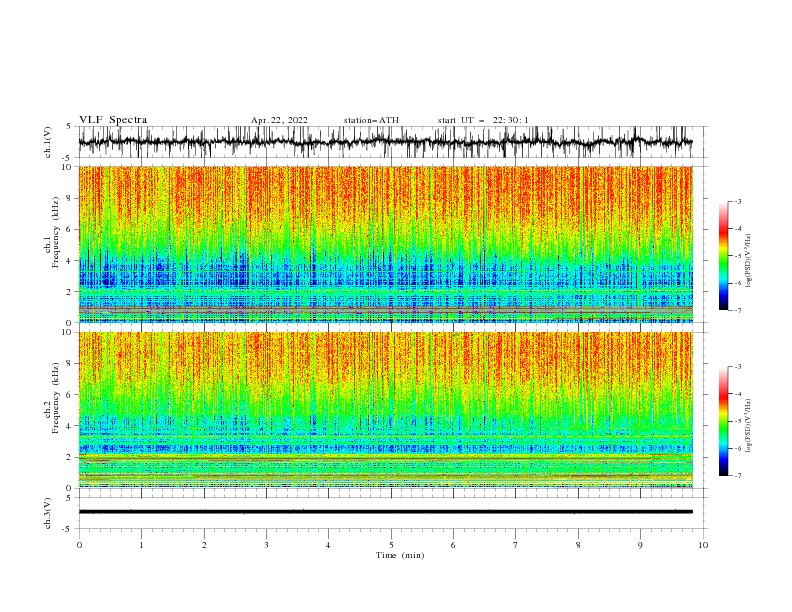Click the ch.2 spectrogram color scale bar
792x612 pixels.
point(723,421)
